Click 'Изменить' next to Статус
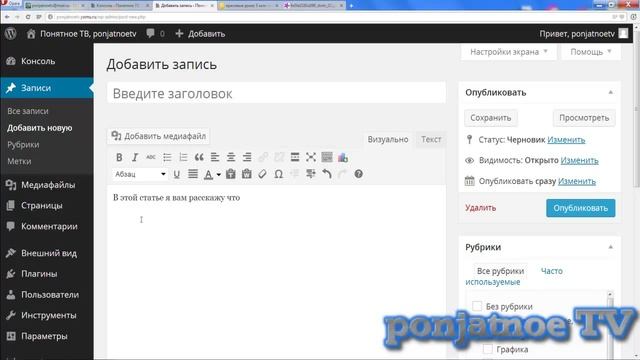Screen dimensions: 640x360 566,140
